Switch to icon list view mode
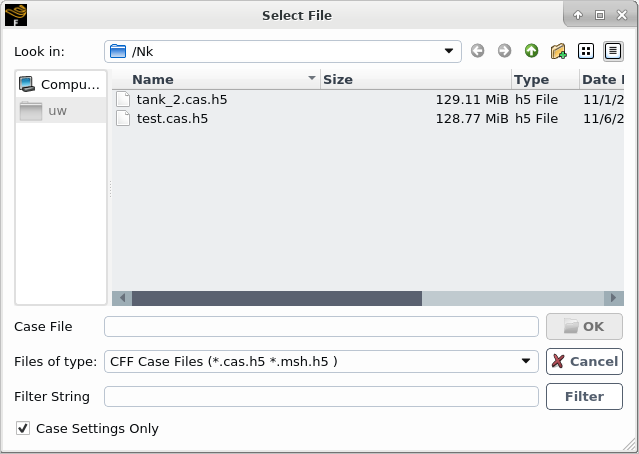The width and height of the screenshot is (639, 454). pyautogui.click(x=586, y=51)
